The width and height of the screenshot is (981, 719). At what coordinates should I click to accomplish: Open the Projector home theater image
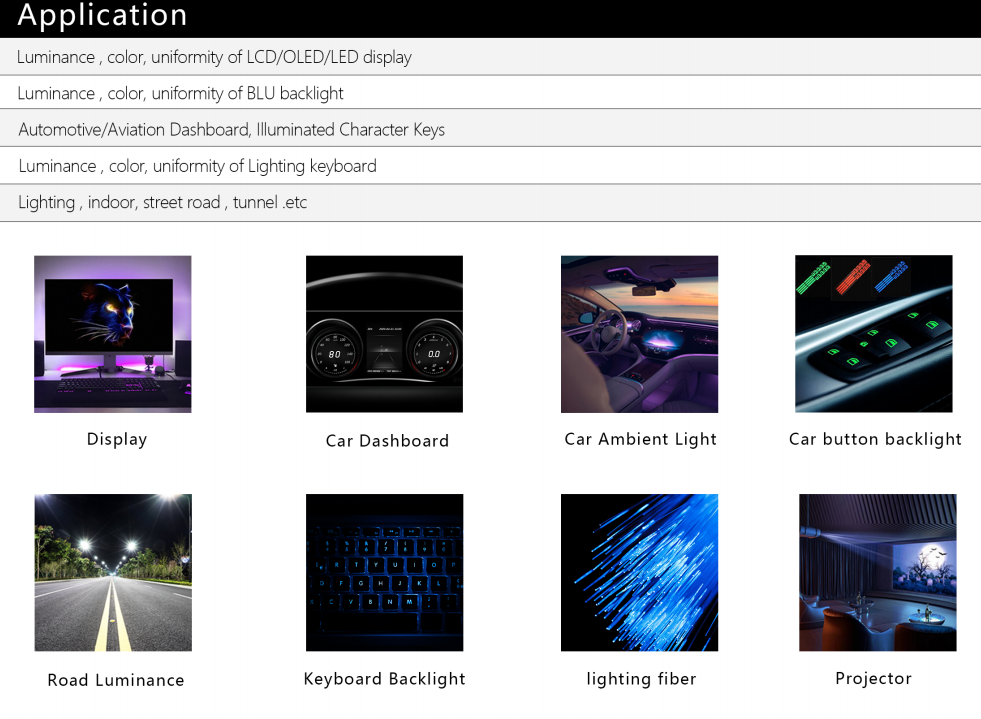tap(877, 573)
